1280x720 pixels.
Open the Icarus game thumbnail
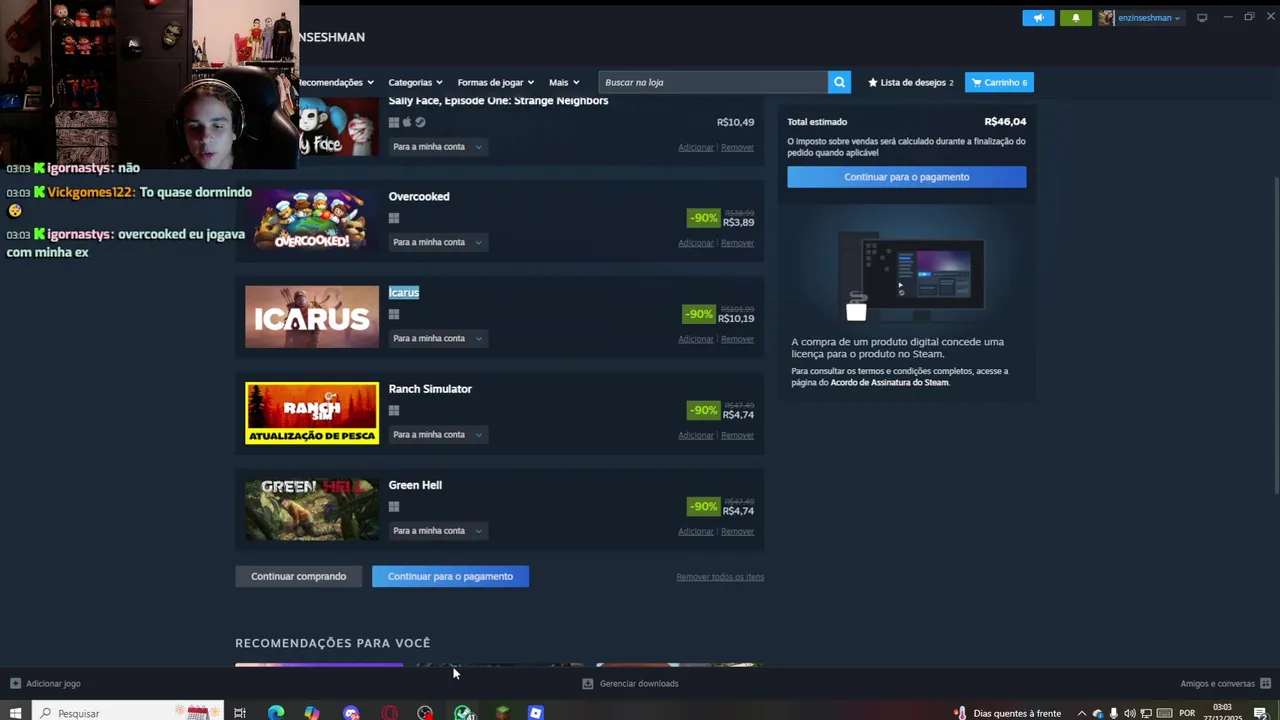tap(312, 317)
